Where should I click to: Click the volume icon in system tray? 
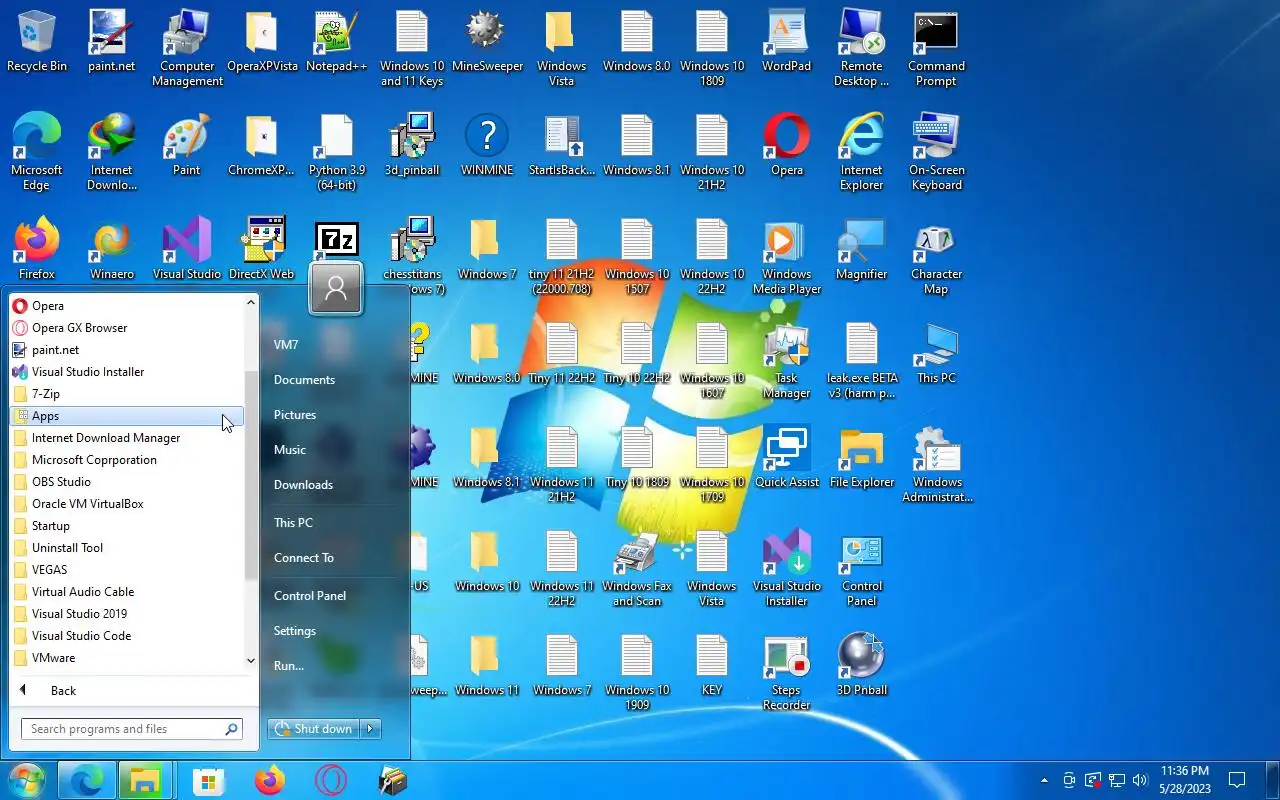[1140, 780]
